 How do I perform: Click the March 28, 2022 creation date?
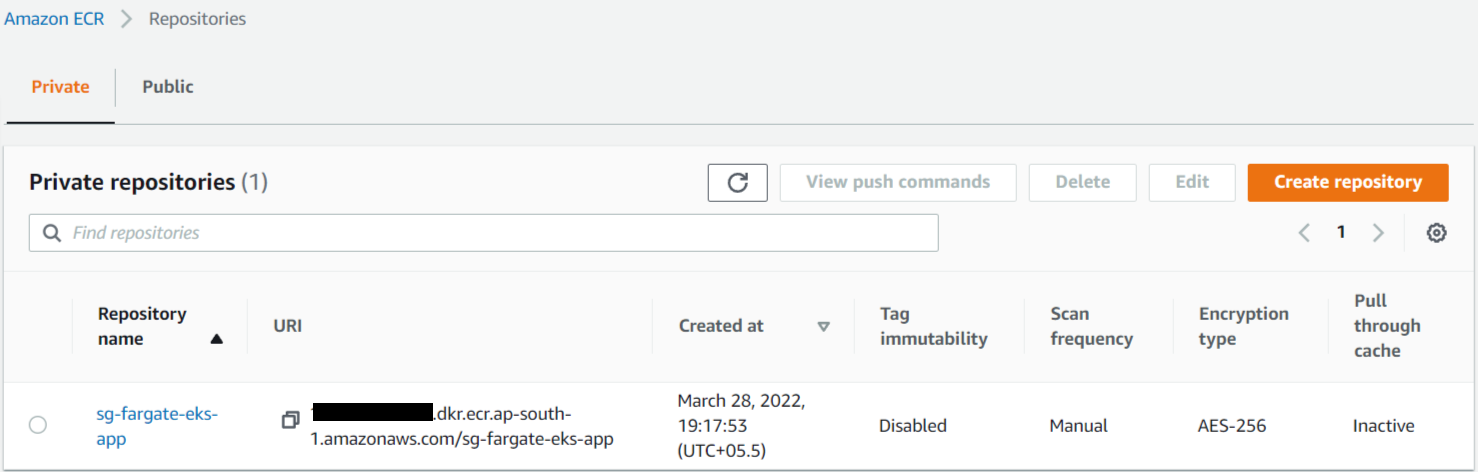[741, 426]
